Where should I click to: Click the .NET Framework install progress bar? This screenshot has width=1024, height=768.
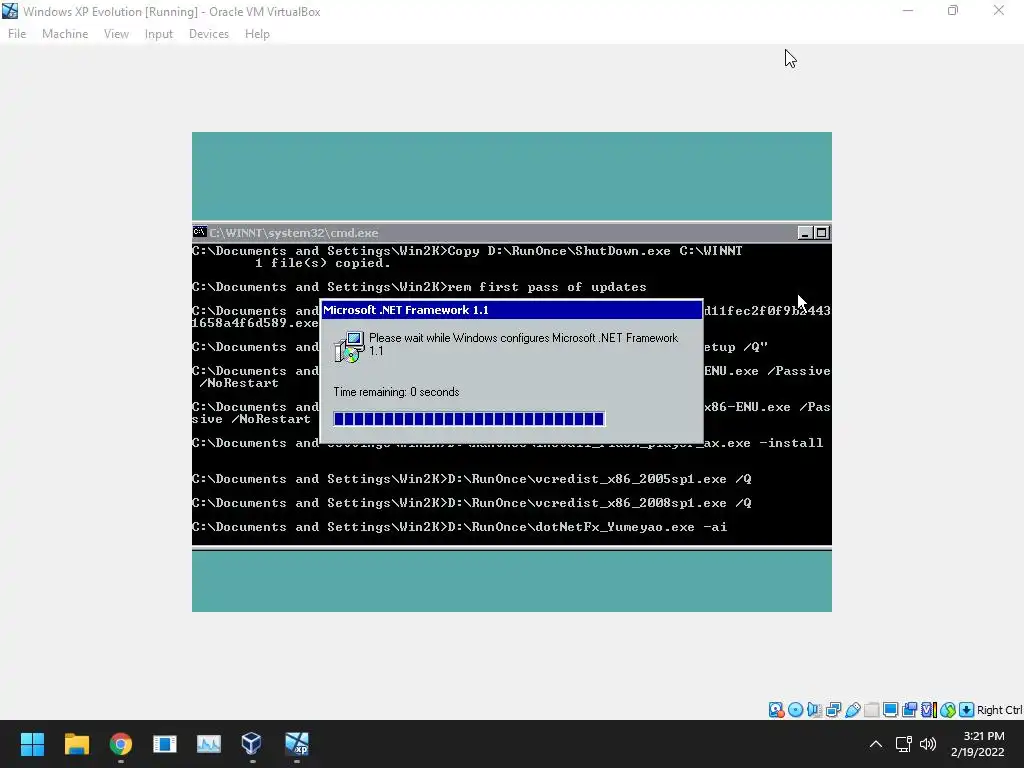point(469,419)
